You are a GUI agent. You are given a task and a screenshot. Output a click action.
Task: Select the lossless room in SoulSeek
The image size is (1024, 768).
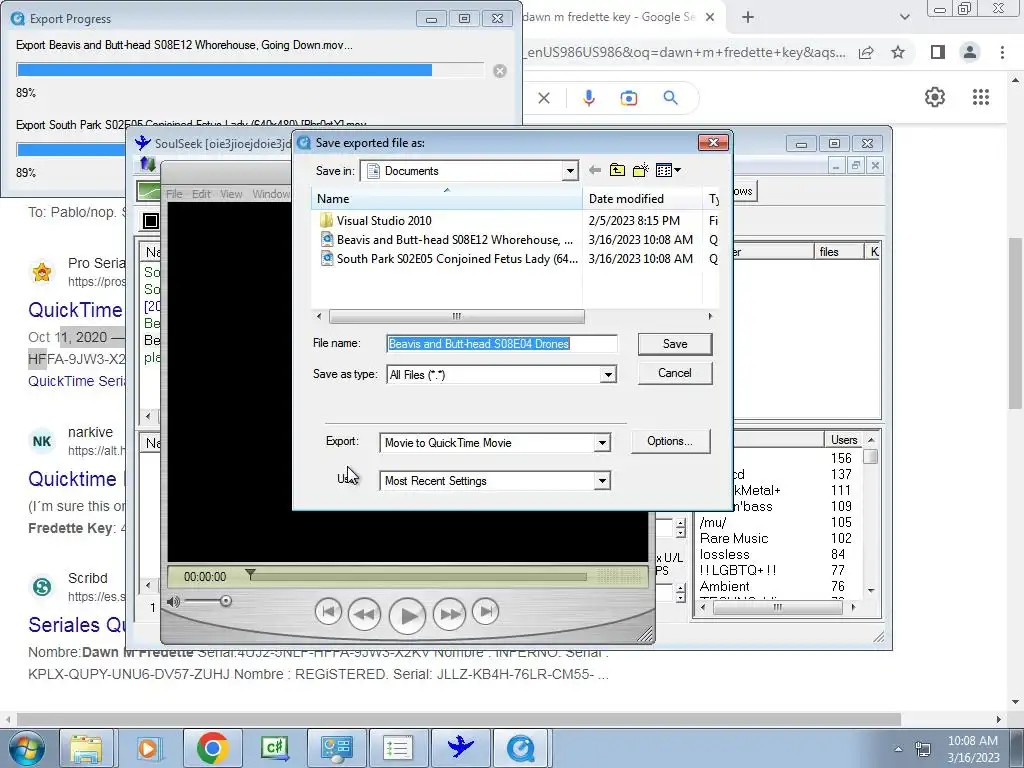tap(725, 554)
